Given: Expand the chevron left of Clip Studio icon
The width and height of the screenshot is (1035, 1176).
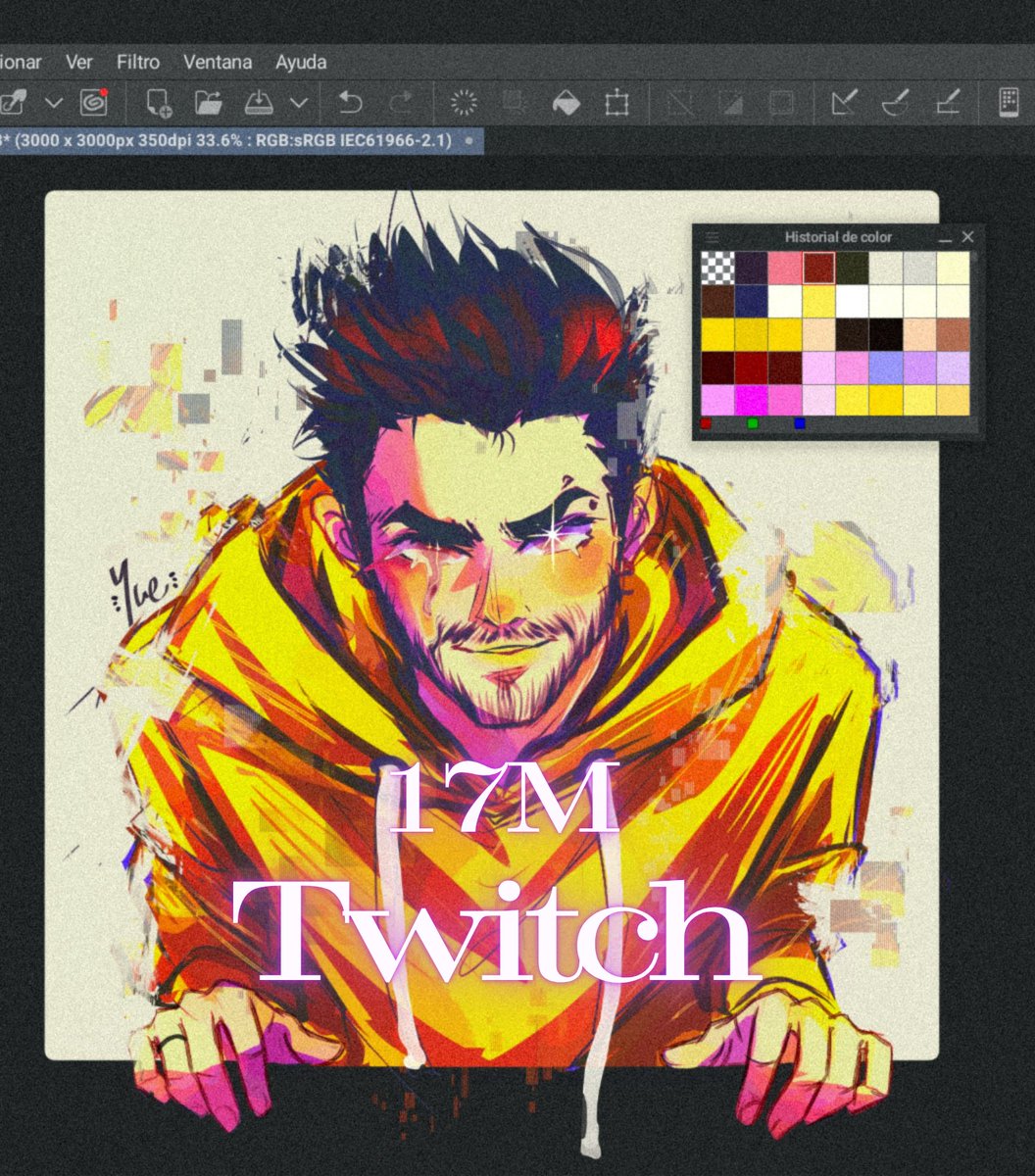Looking at the screenshot, I should 55,102.
